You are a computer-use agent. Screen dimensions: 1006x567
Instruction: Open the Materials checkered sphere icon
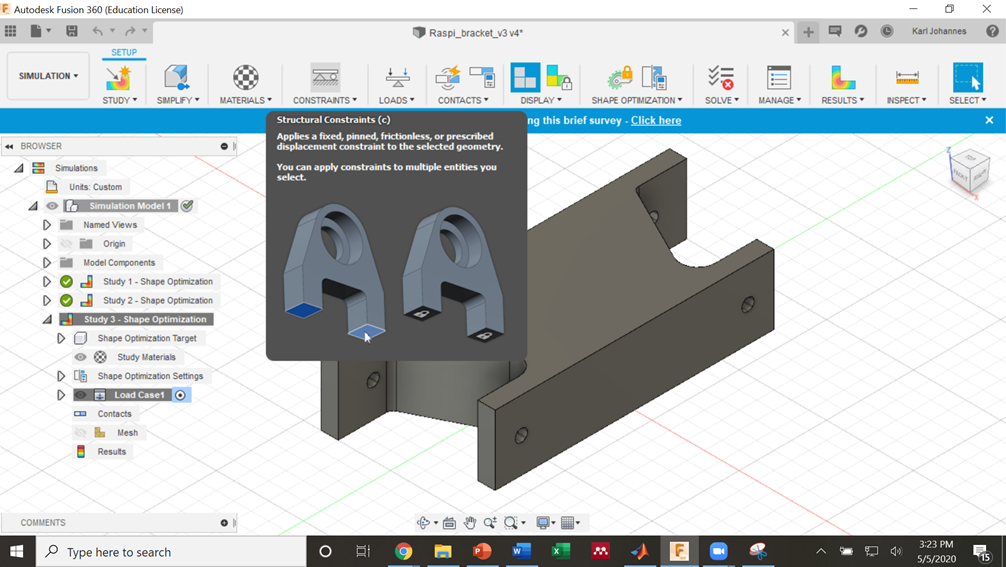245,78
